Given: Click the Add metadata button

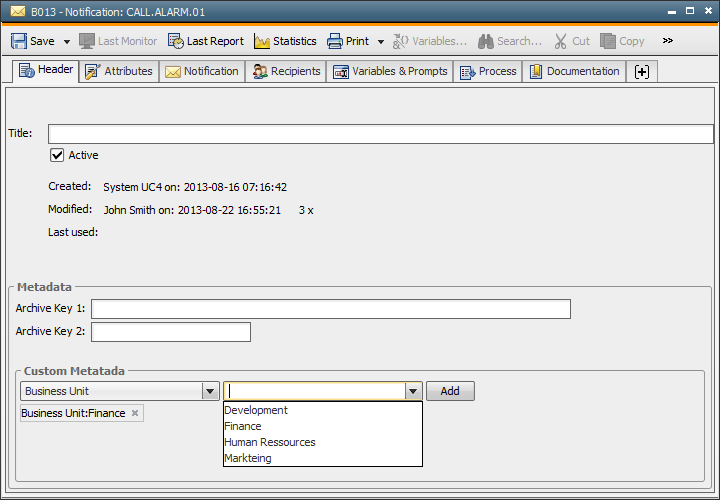Looking at the screenshot, I should point(450,391).
